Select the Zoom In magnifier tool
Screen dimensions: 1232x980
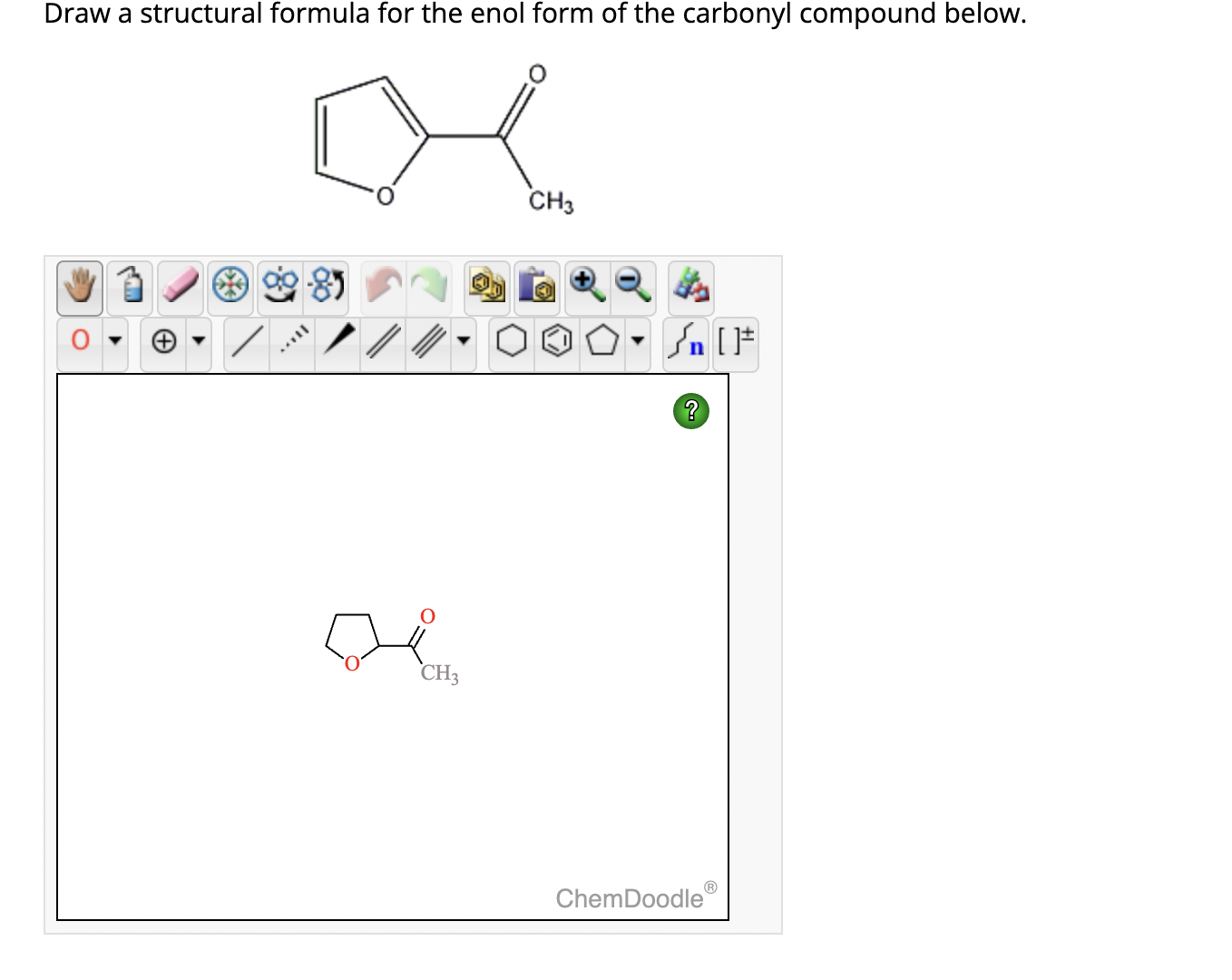[x=587, y=286]
